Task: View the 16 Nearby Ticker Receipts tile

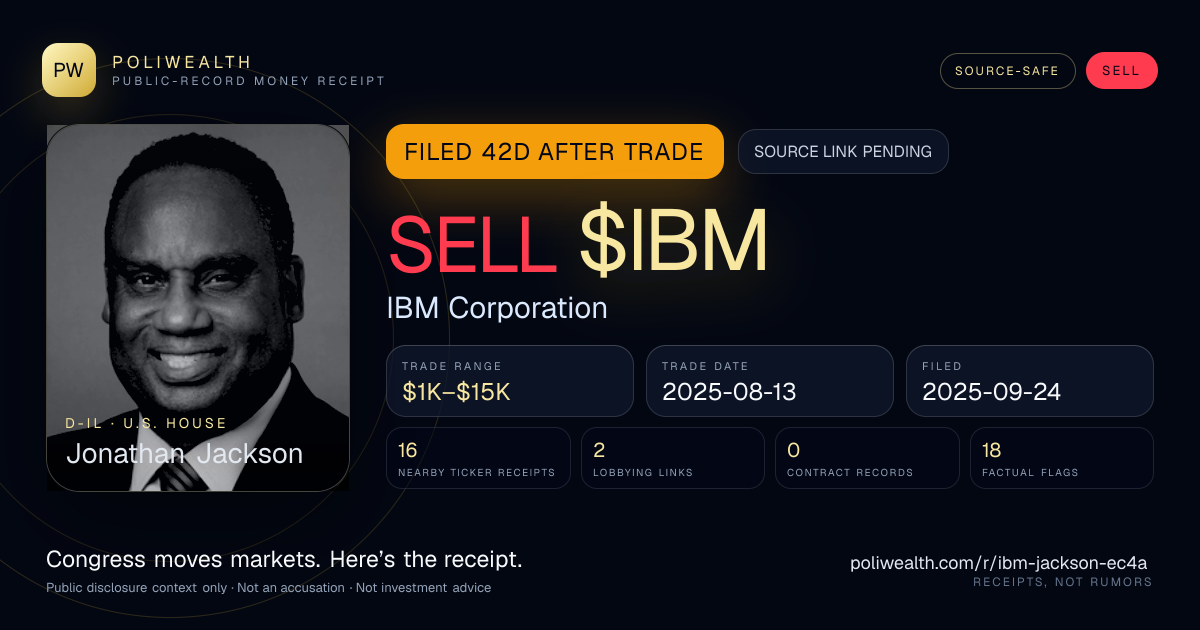Action: 478,458
